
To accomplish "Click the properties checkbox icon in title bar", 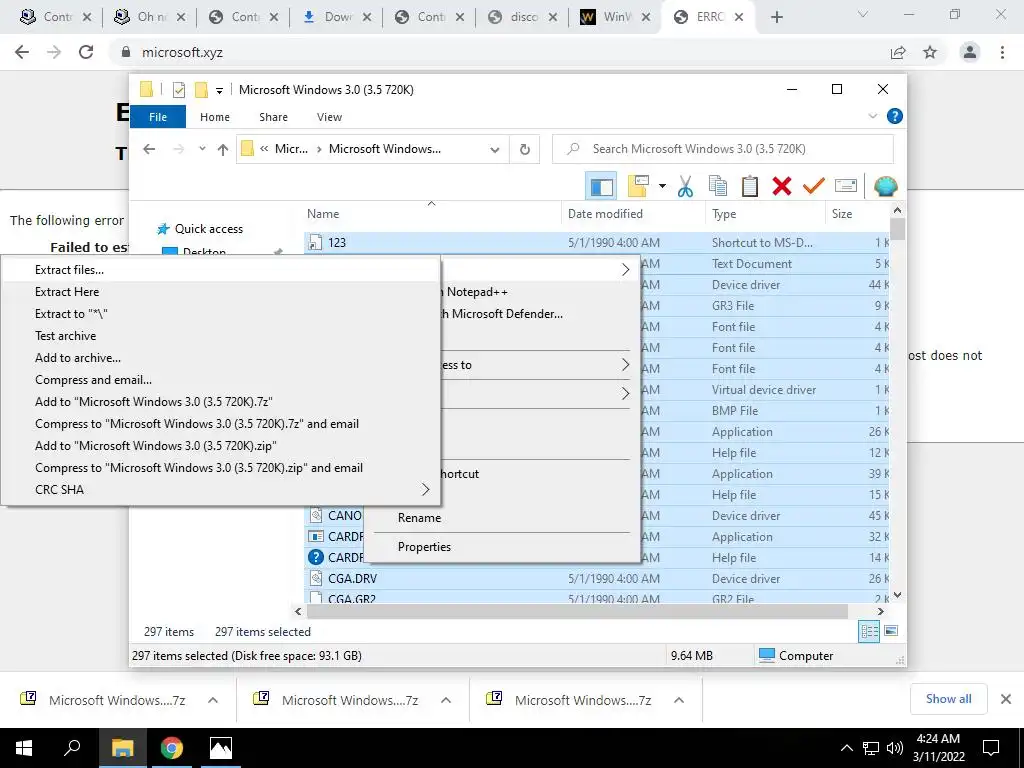I will pyautogui.click(x=179, y=90).
